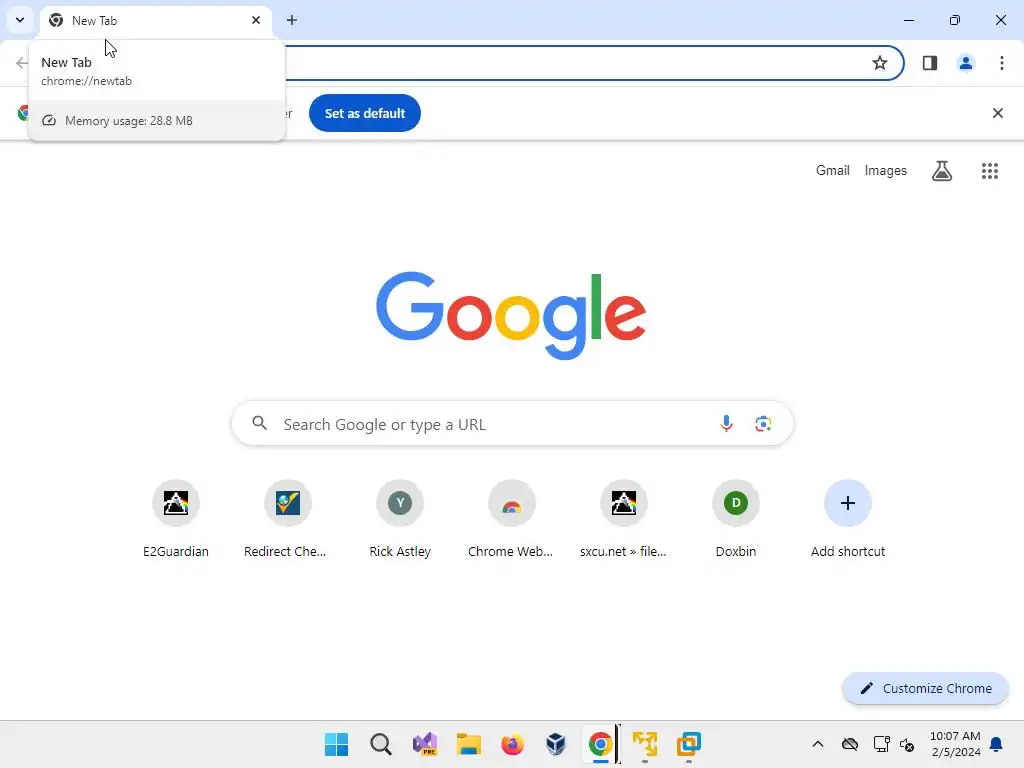
Task: Open VirtualBox from the taskbar
Action: pyautogui.click(x=556, y=744)
